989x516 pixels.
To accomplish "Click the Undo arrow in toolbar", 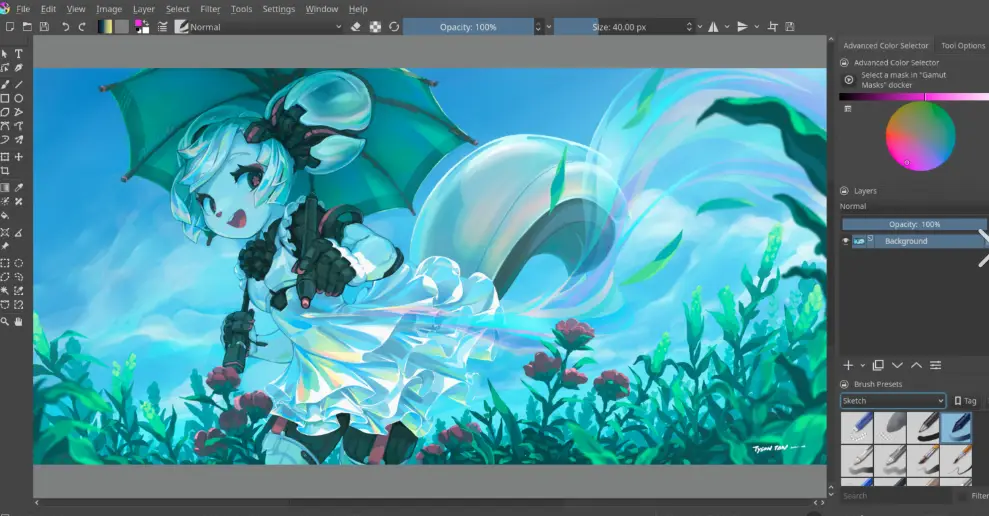I will pos(65,26).
